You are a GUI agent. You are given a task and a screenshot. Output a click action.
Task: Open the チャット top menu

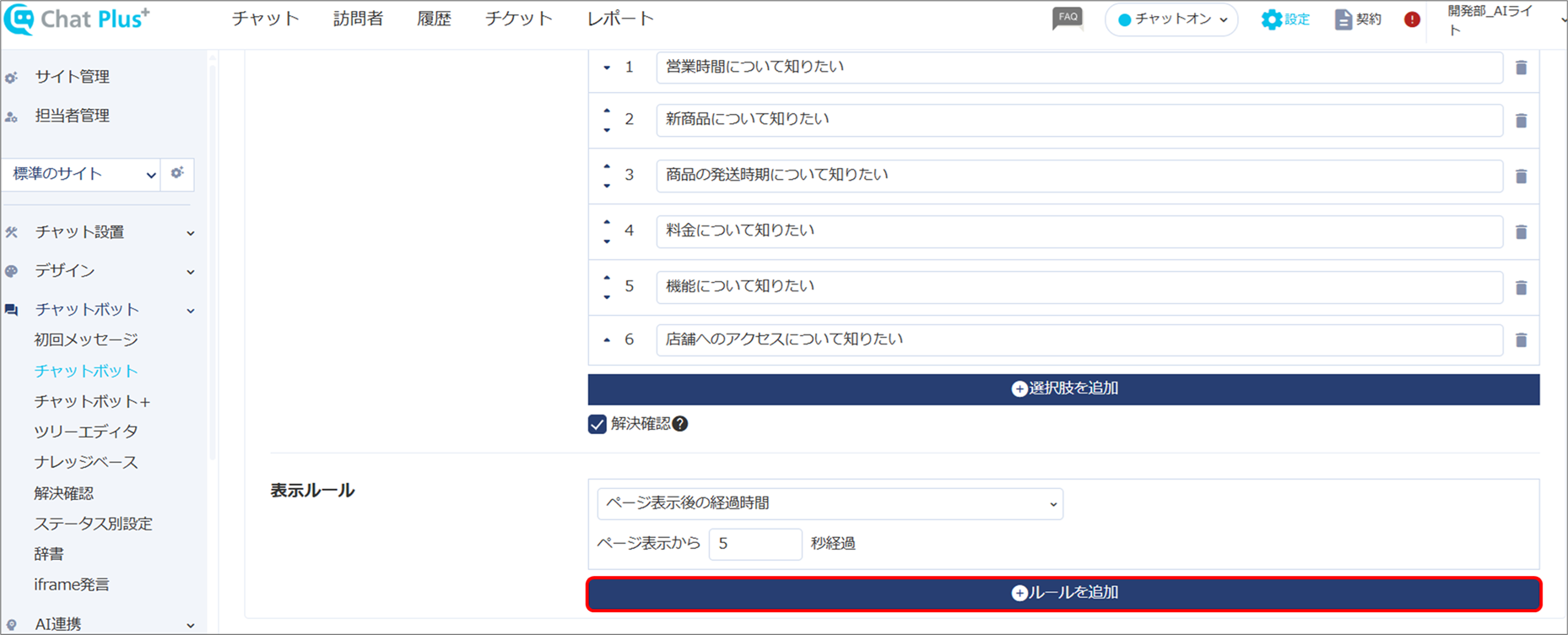coord(266,19)
